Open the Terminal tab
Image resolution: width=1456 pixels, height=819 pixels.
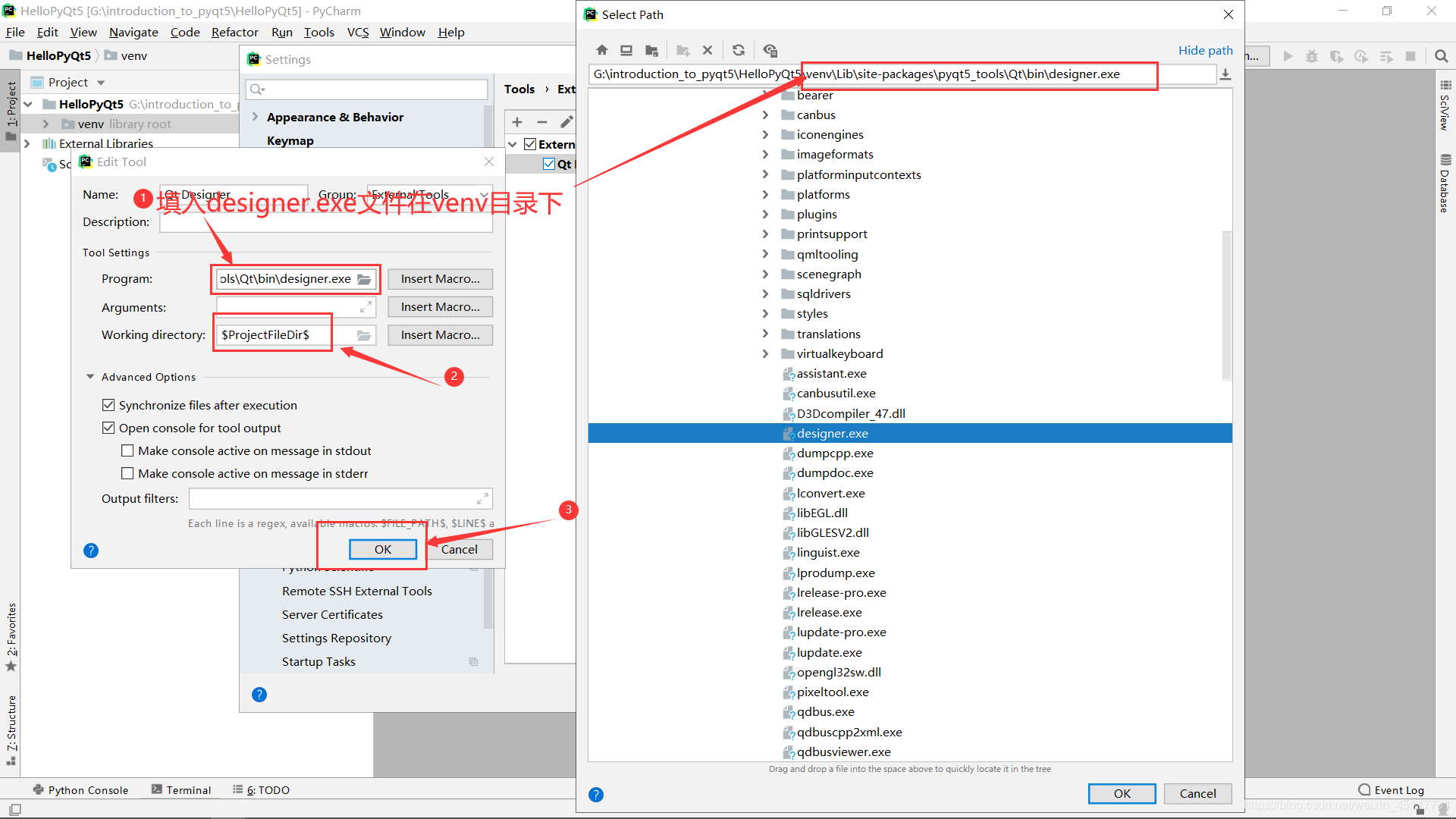(x=181, y=789)
